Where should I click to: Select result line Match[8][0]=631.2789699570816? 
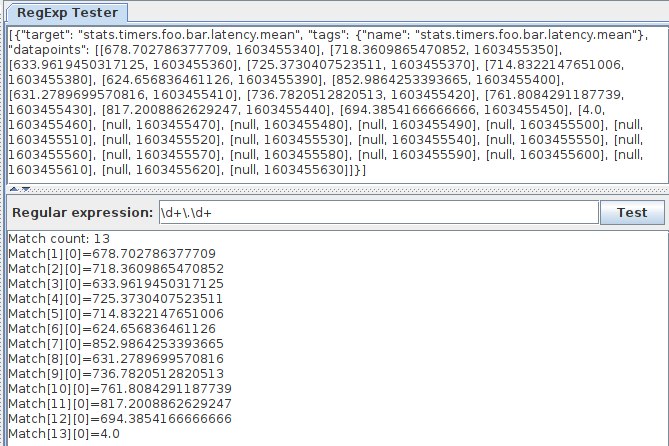pyautogui.click(x=116, y=359)
